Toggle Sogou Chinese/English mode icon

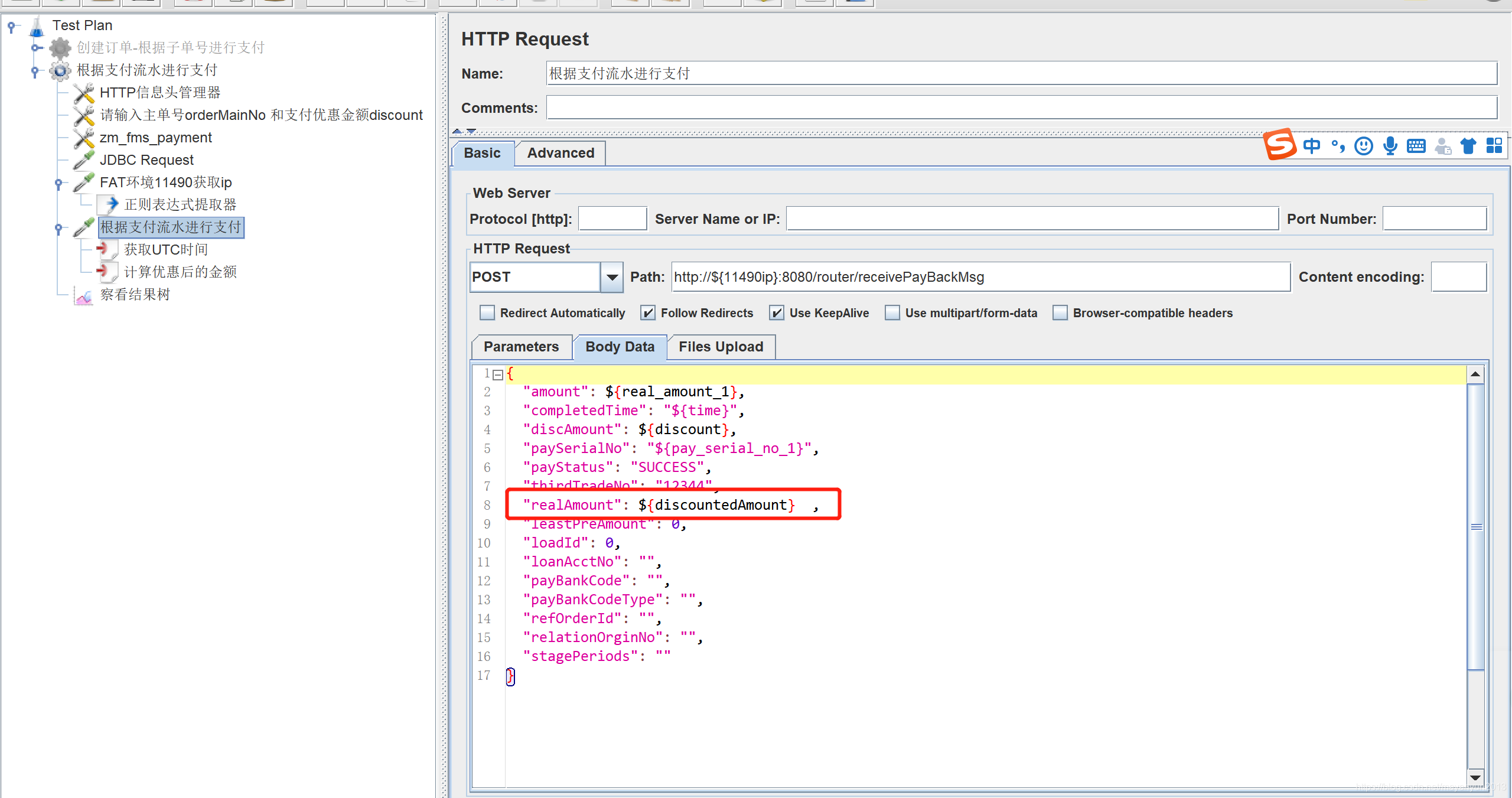point(1312,146)
